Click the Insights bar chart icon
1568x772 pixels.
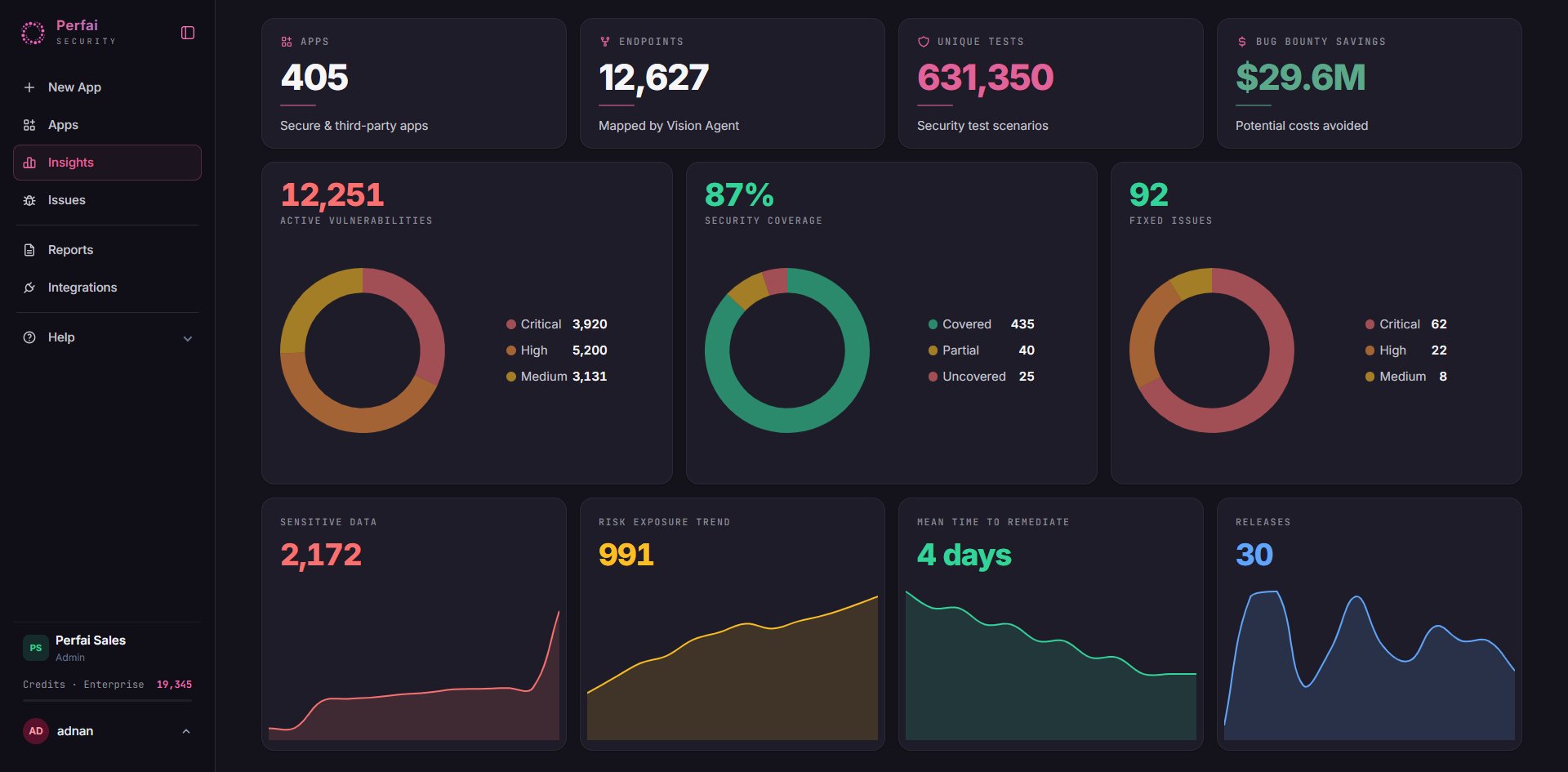coord(29,163)
